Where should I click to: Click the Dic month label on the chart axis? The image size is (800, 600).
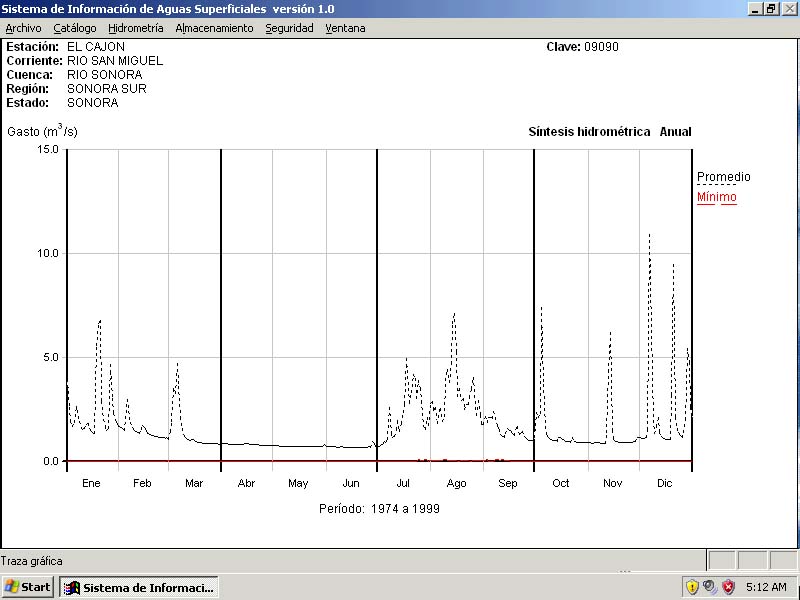point(665,484)
